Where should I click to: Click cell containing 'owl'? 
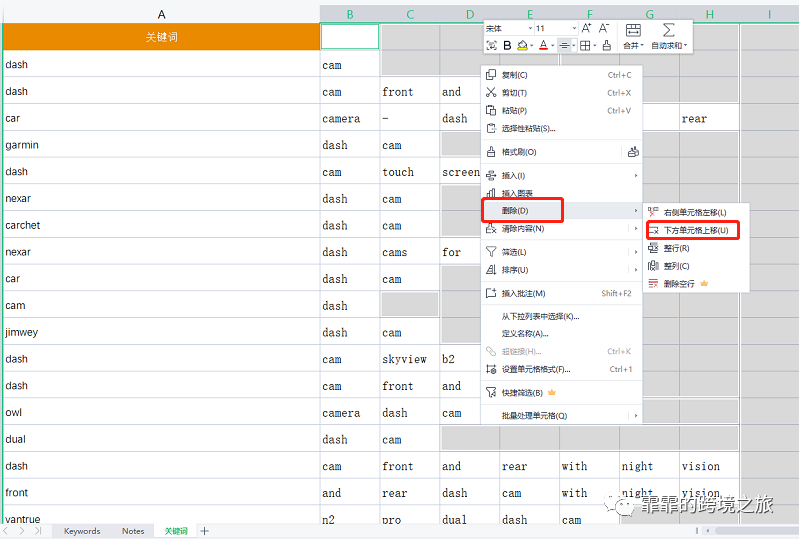pos(161,412)
